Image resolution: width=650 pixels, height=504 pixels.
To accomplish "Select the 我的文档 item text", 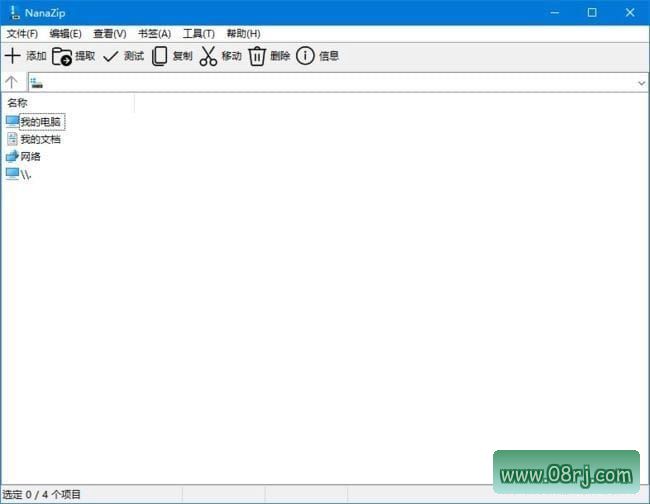I will click(41, 139).
